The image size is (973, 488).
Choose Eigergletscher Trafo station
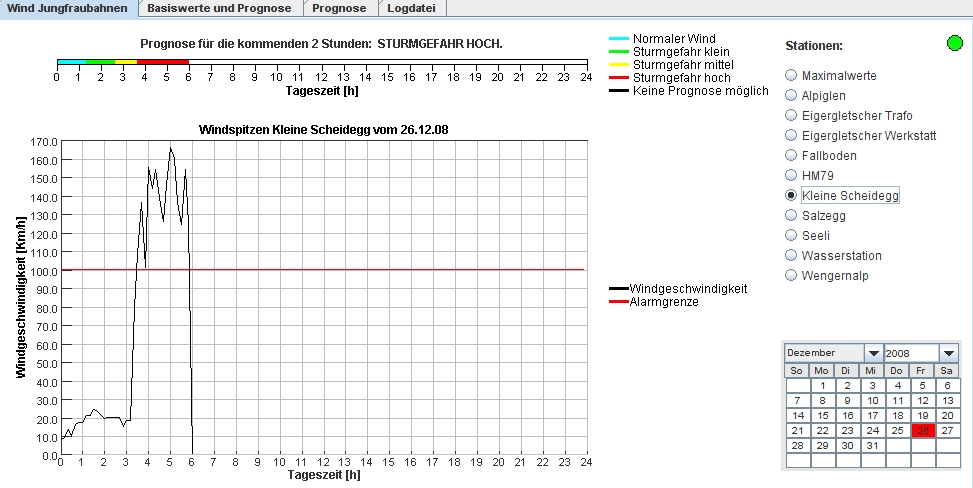coord(792,115)
